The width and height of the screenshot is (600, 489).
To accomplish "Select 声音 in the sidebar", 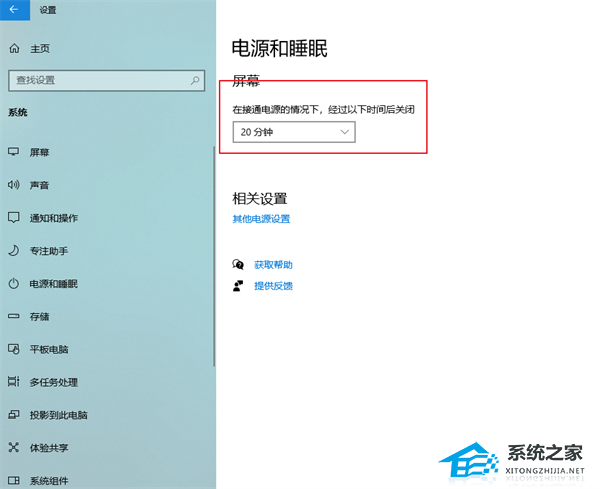I will pyautogui.click(x=39, y=185).
